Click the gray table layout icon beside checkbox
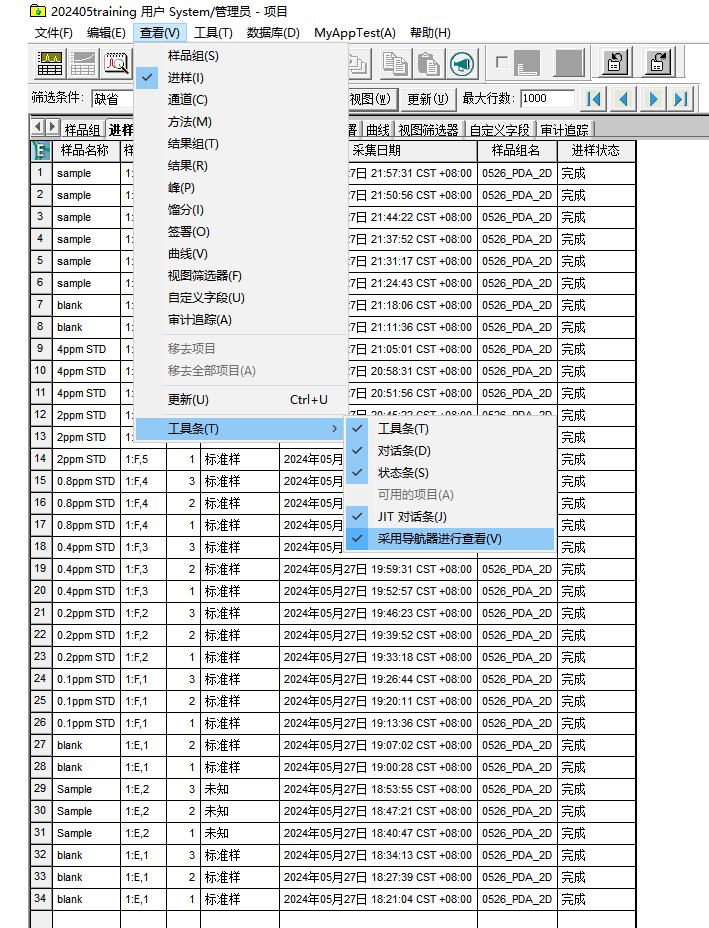709x928 pixels. pyautogui.click(x=526, y=63)
